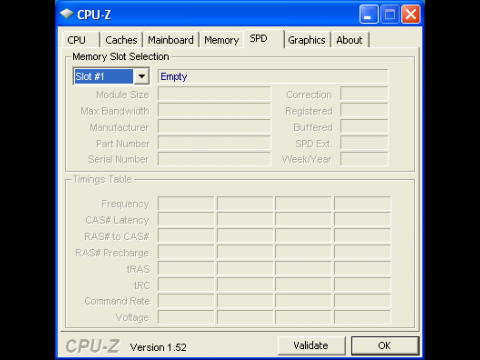Click the CAS# Latency label
The width and height of the screenshot is (480, 360).
pyautogui.click(x=117, y=220)
